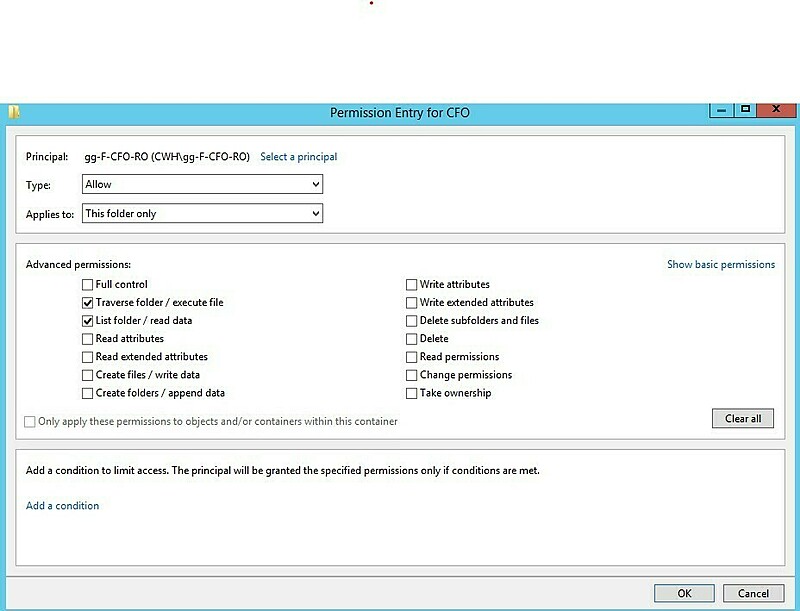Image resolution: width=800 pixels, height=611 pixels.
Task: Enable Create files / write data
Action: pos(87,375)
